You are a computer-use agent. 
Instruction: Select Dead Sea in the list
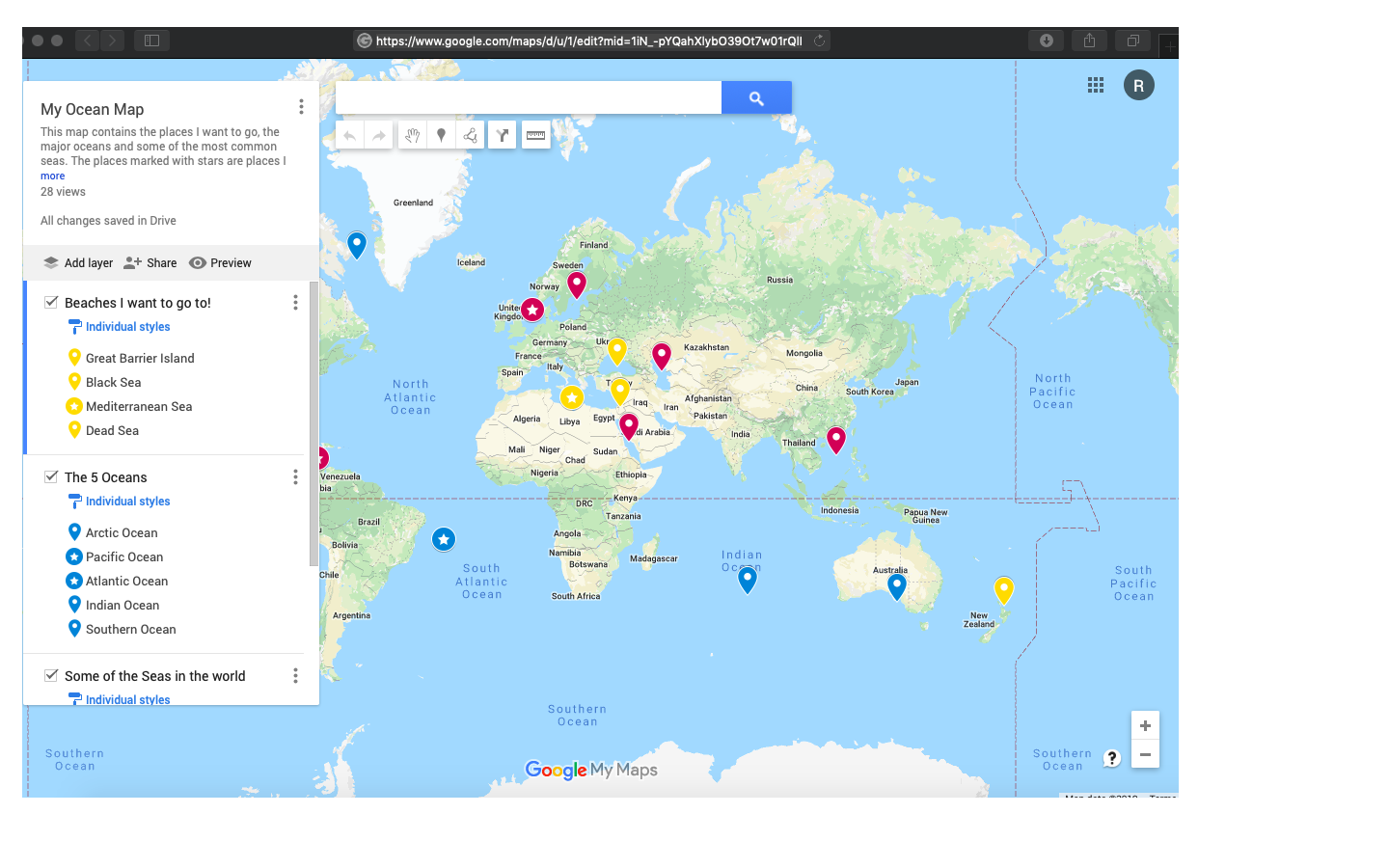tap(112, 430)
